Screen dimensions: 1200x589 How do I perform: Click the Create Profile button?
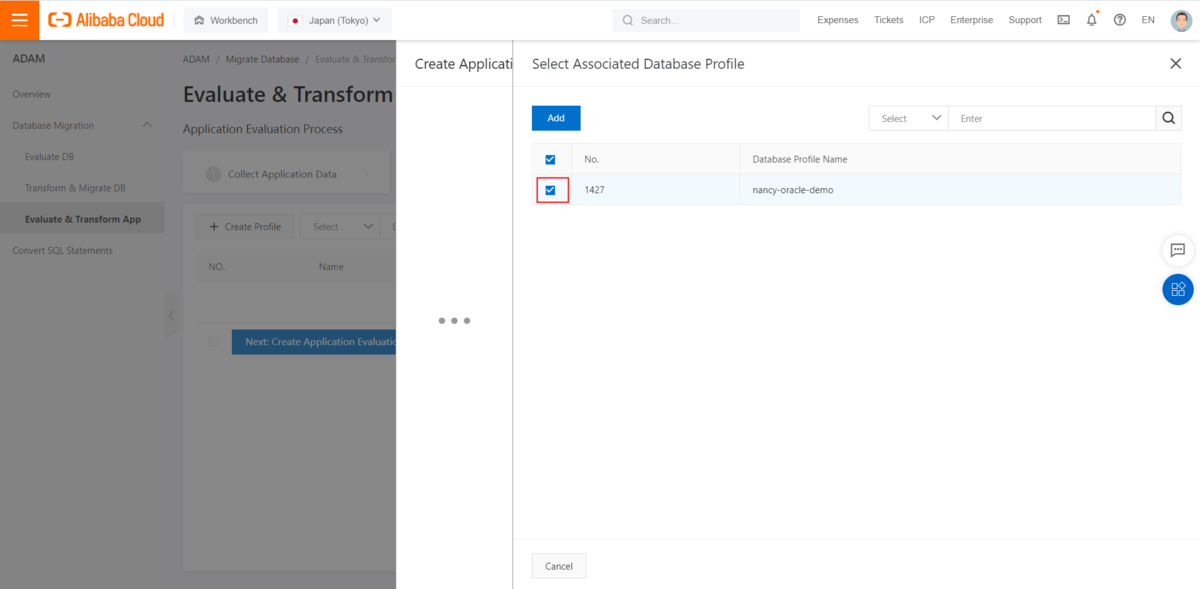245,227
